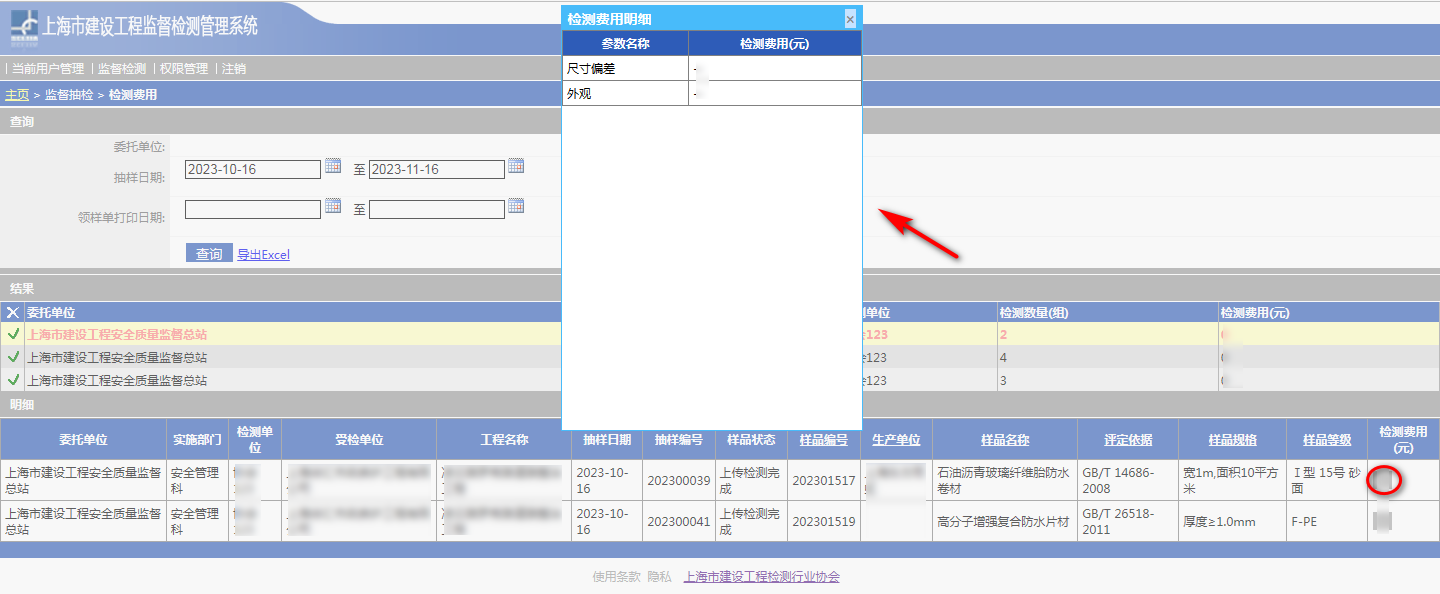Image resolution: width=1440 pixels, height=594 pixels.
Task: Click the 2023-10-16 sampling start date field
Action: tap(253, 169)
